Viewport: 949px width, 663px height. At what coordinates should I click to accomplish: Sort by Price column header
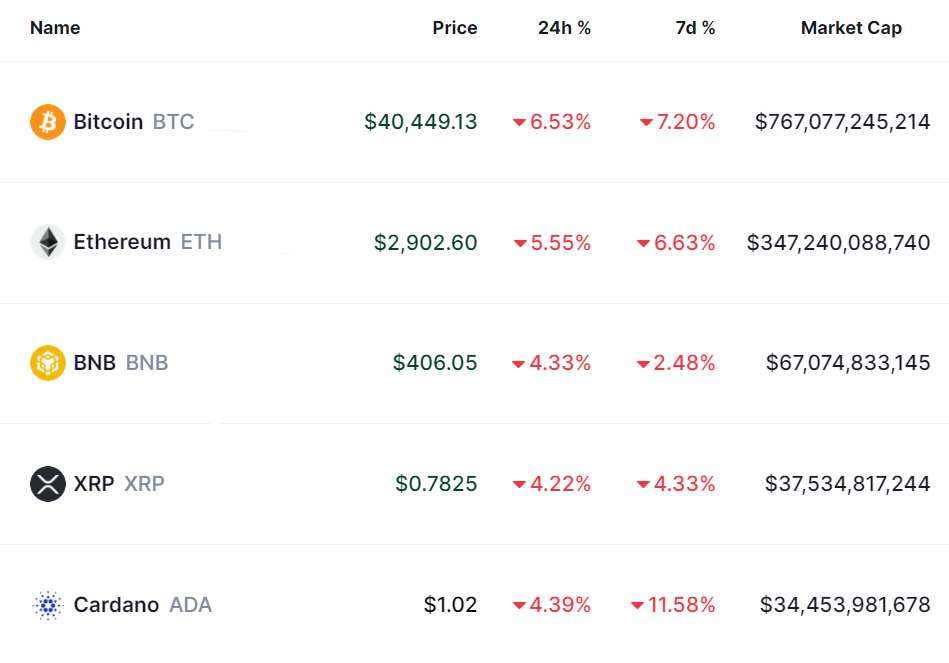coord(454,28)
